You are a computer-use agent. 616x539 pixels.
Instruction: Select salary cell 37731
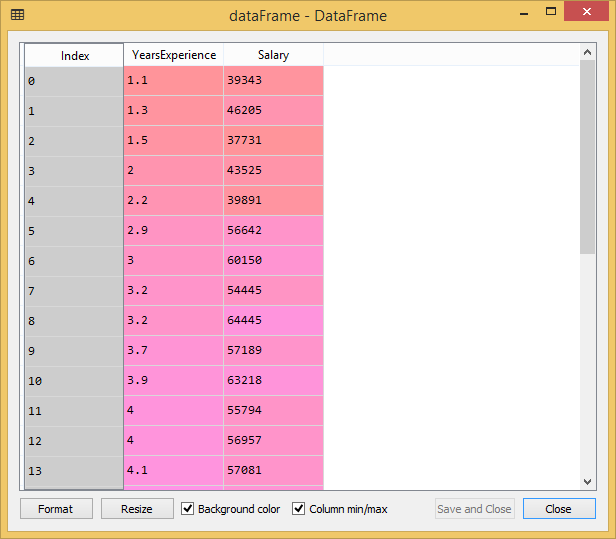click(273, 141)
